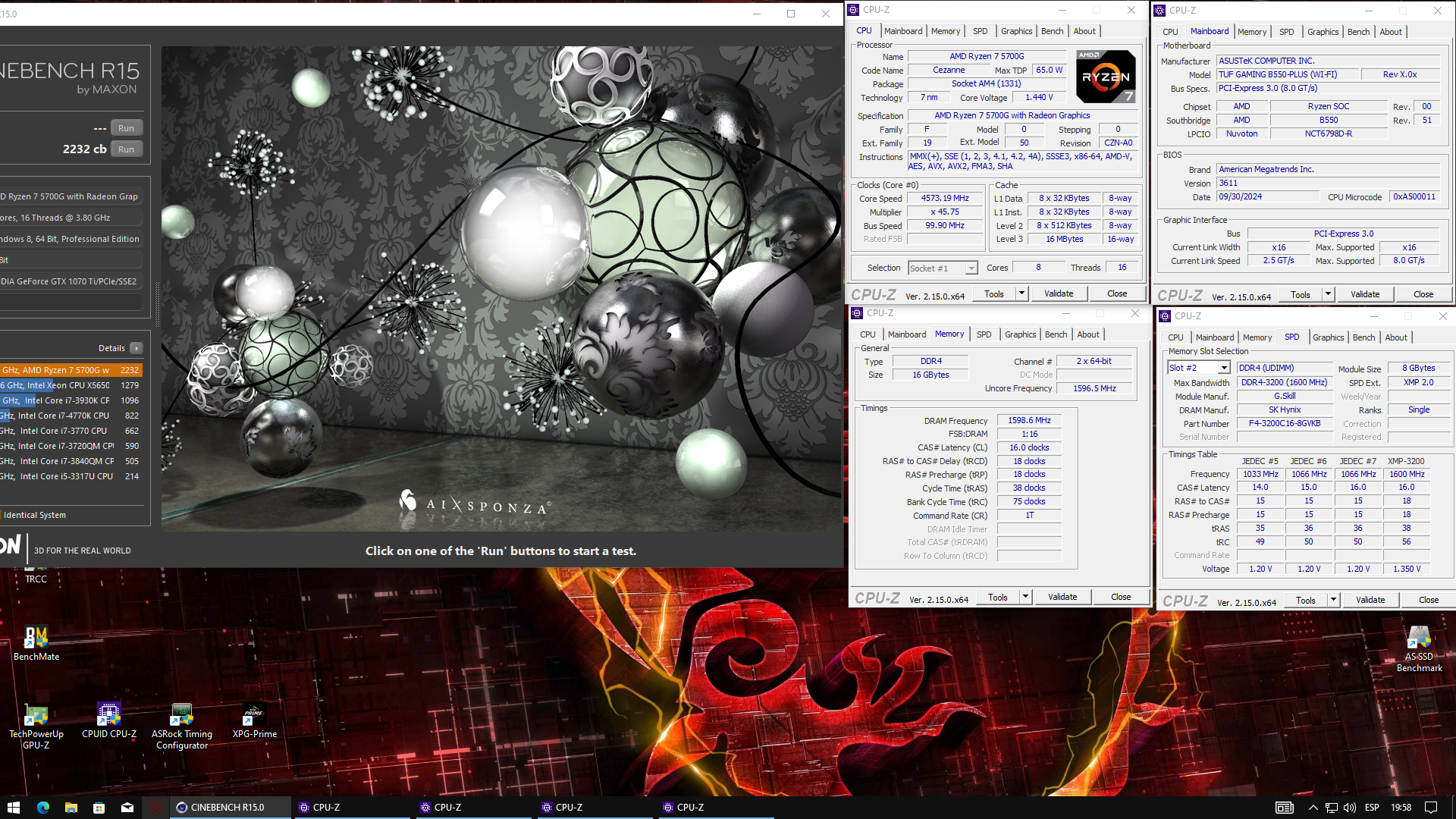Show hidden system tray icons
The image size is (1456, 819).
click(x=1313, y=808)
